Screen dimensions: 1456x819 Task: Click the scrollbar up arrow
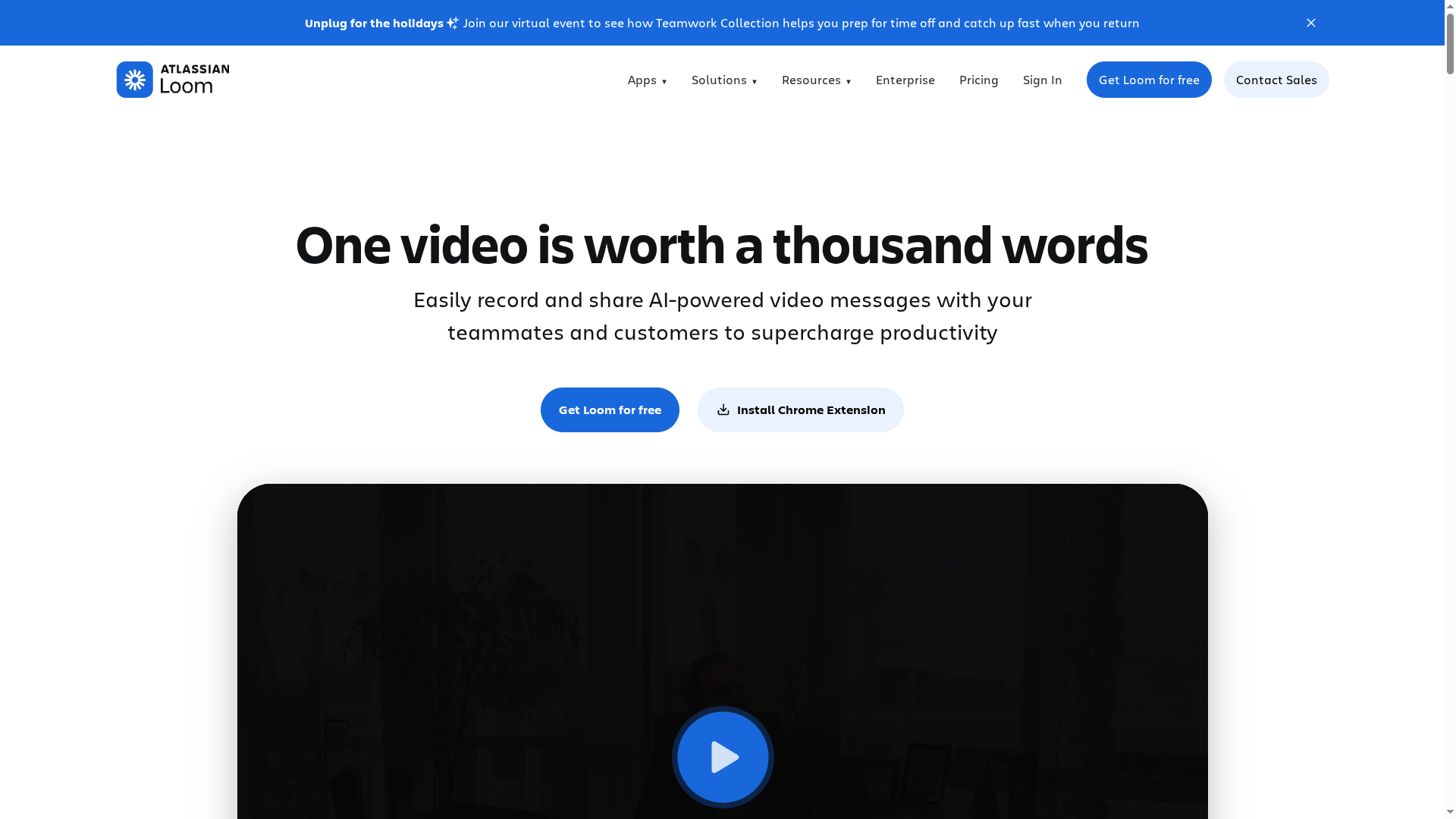tap(1450, 5)
